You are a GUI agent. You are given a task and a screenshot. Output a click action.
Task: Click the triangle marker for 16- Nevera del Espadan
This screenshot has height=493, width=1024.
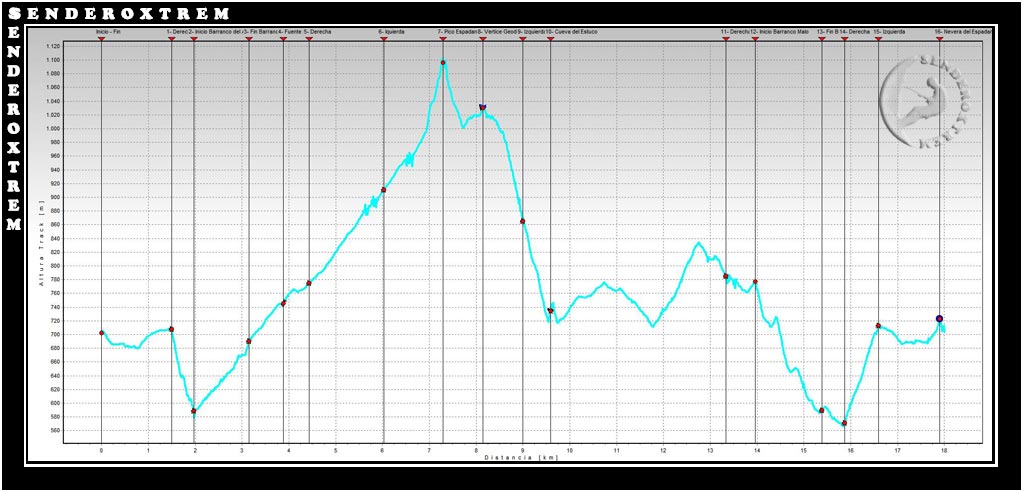(x=940, y=39)
